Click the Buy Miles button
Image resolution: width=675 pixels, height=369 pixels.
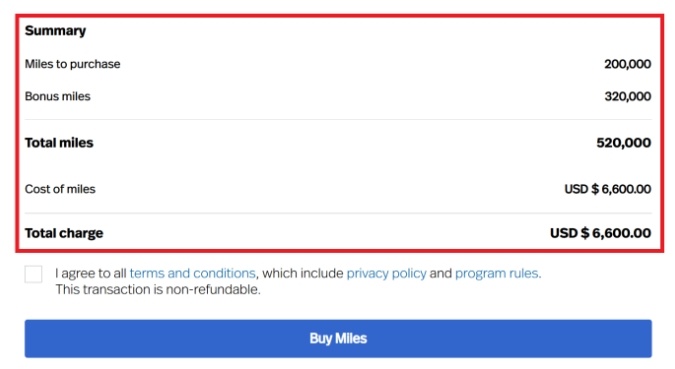tap(338, 338)
